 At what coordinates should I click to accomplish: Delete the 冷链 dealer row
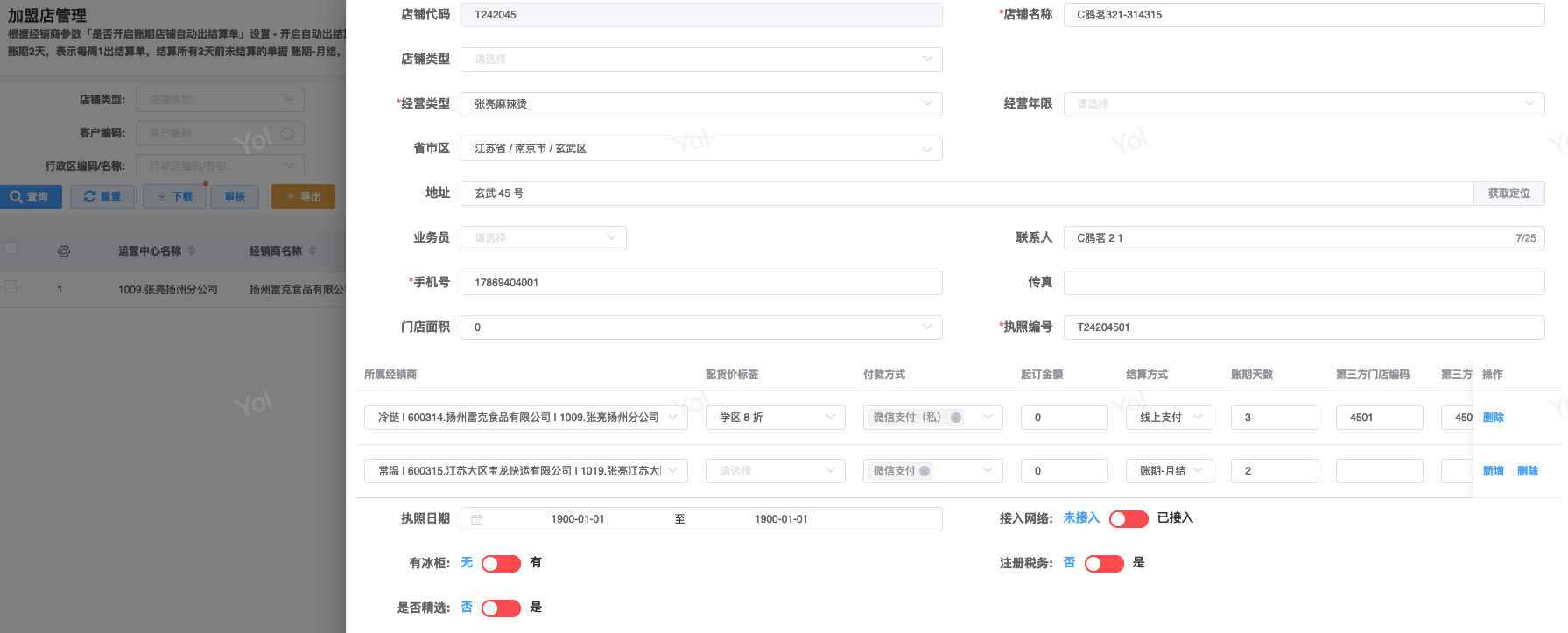coord(1494,418)
